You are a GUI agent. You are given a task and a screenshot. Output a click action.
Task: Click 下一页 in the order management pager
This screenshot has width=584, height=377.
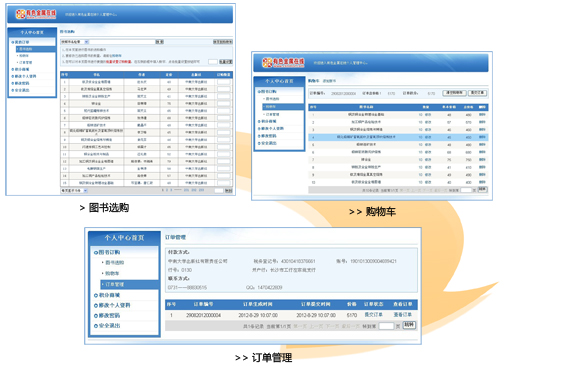pos(332,326)
